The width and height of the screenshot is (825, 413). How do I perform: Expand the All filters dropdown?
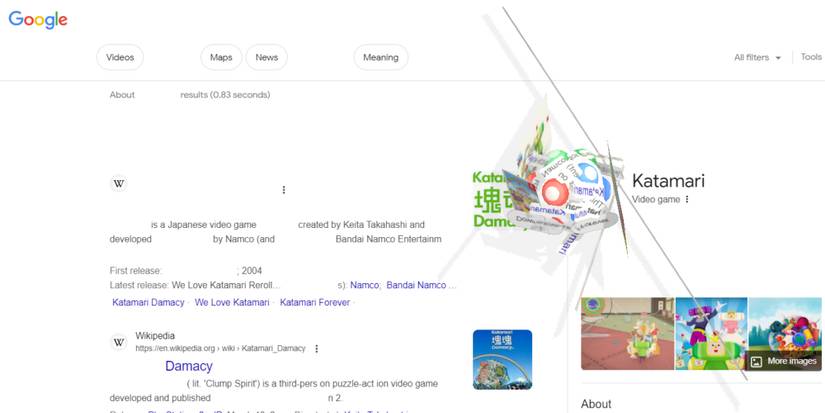[757, 58]
